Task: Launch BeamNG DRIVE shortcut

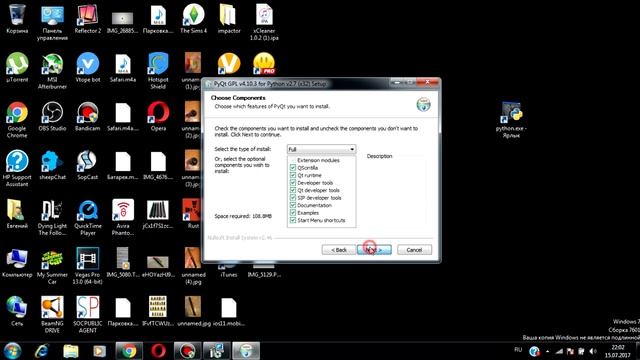Action: pos(52,315)
